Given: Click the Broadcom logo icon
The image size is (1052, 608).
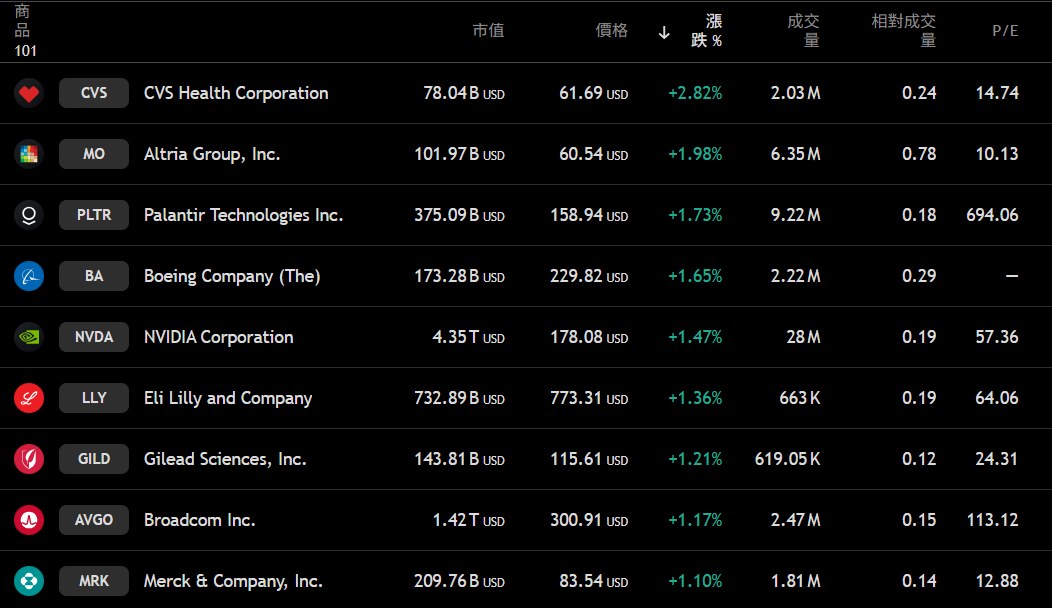Looking at the screenshot, I should 28,520.
